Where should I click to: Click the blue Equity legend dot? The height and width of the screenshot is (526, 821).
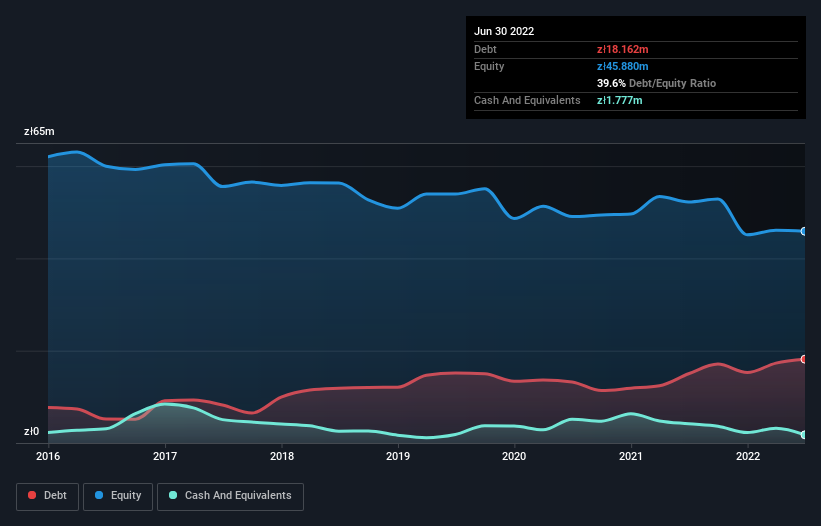(99, 495)
